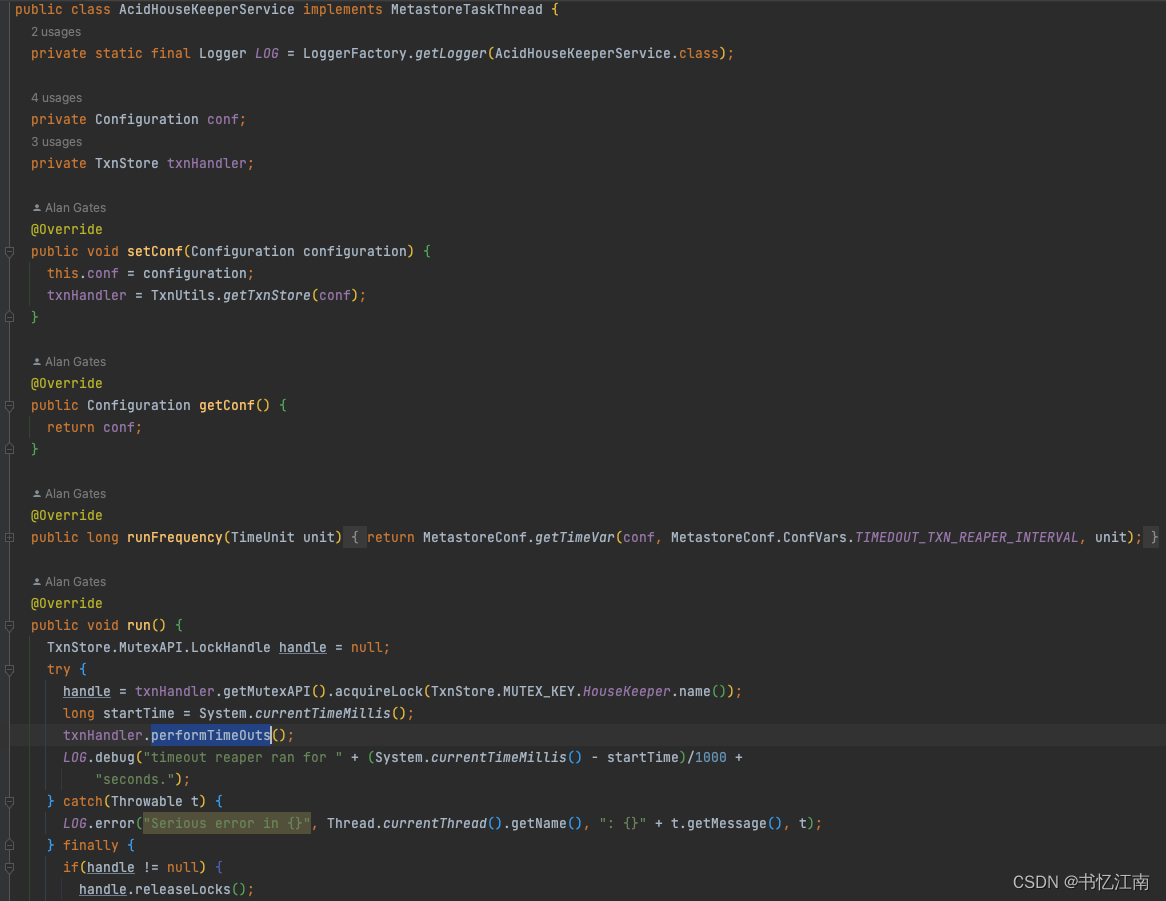The width and height of the screenshot is (1166, 901).
Task: Open '4 usages' hint above conf field
Action: (57, 98)
